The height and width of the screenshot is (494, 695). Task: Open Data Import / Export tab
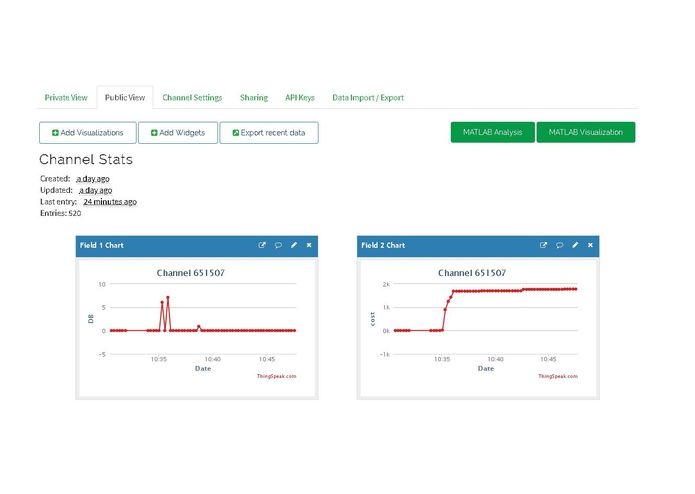click(368, 97)
